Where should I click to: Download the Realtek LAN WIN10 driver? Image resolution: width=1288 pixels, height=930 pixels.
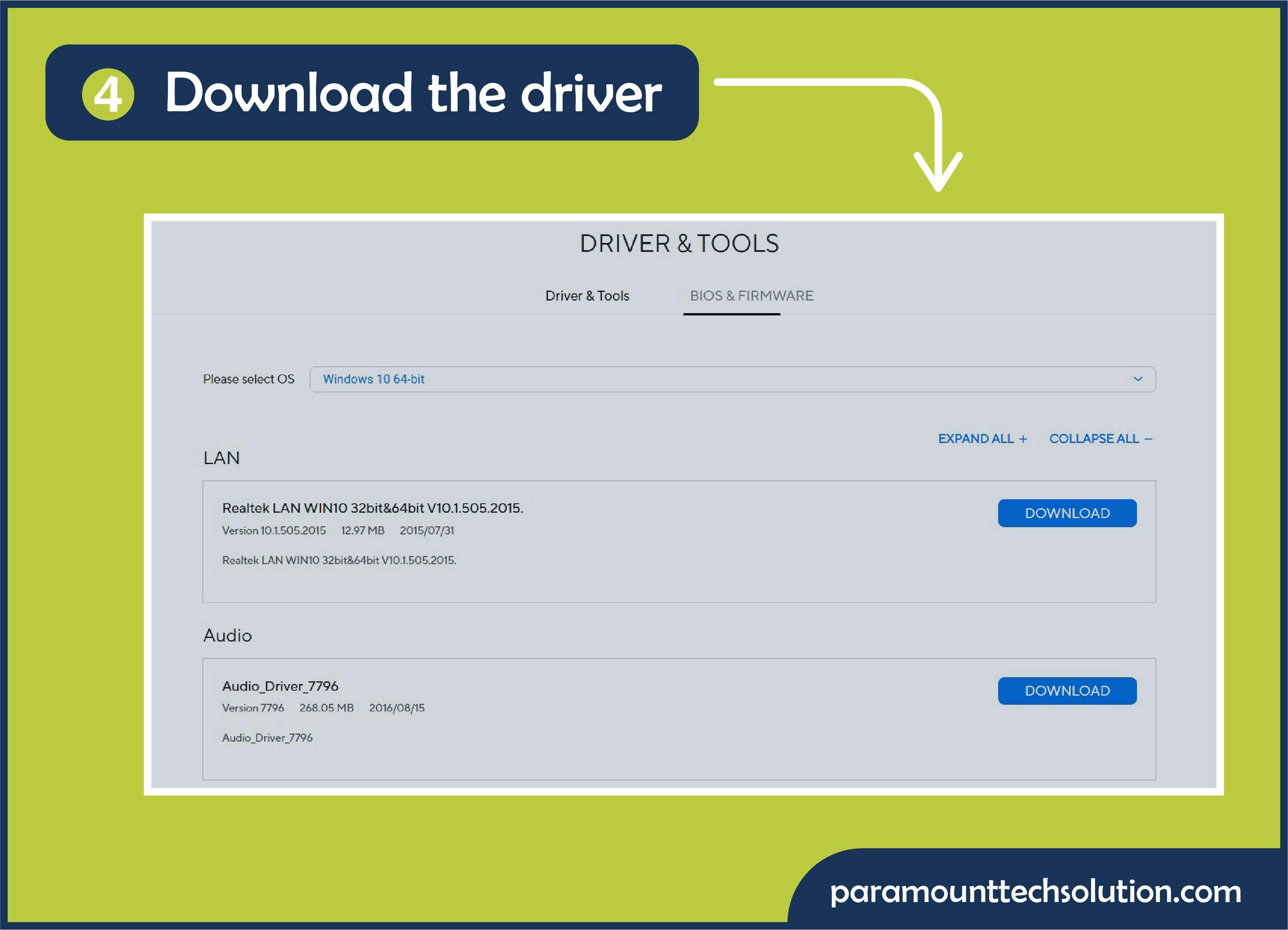click(1068, 513)
